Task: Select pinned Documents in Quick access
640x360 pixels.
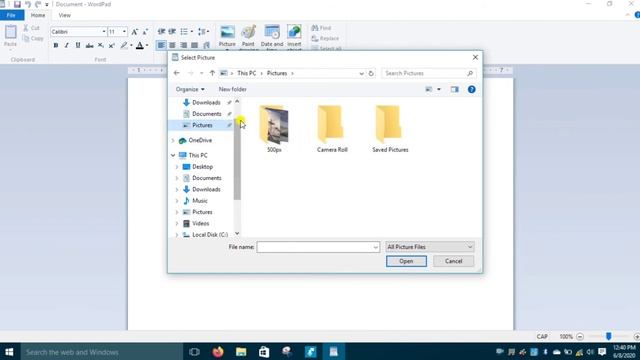Action: click(207, 114)
